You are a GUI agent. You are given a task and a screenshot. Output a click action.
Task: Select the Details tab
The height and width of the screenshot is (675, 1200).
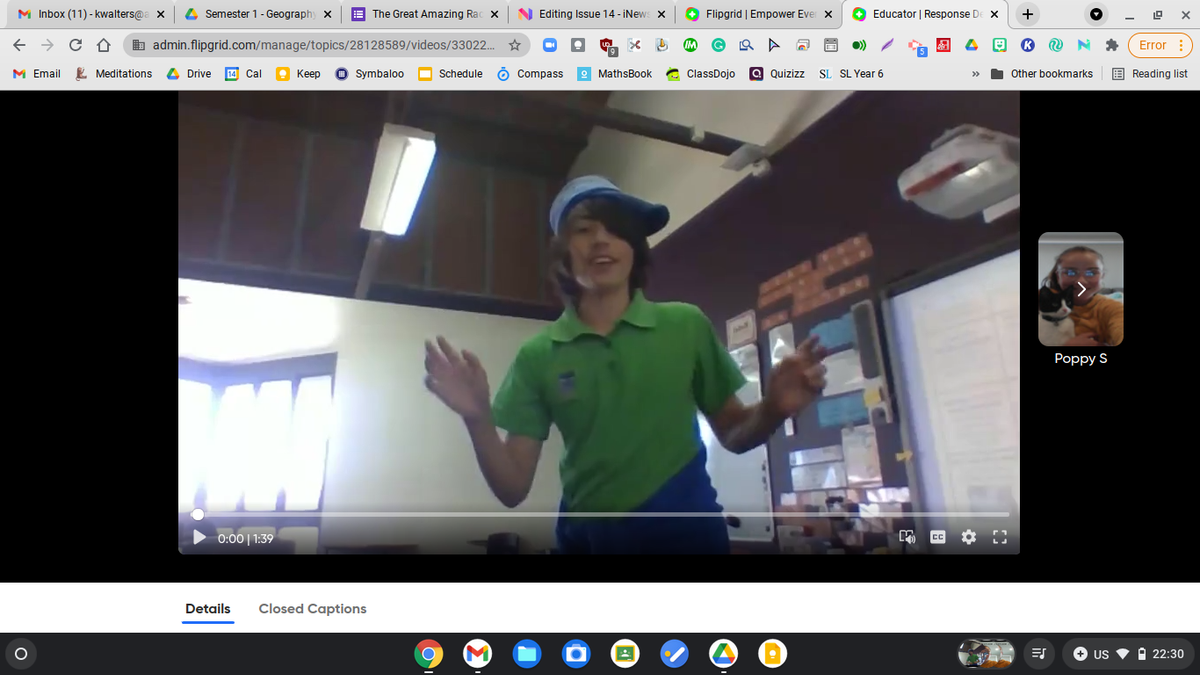click(208, 609)
